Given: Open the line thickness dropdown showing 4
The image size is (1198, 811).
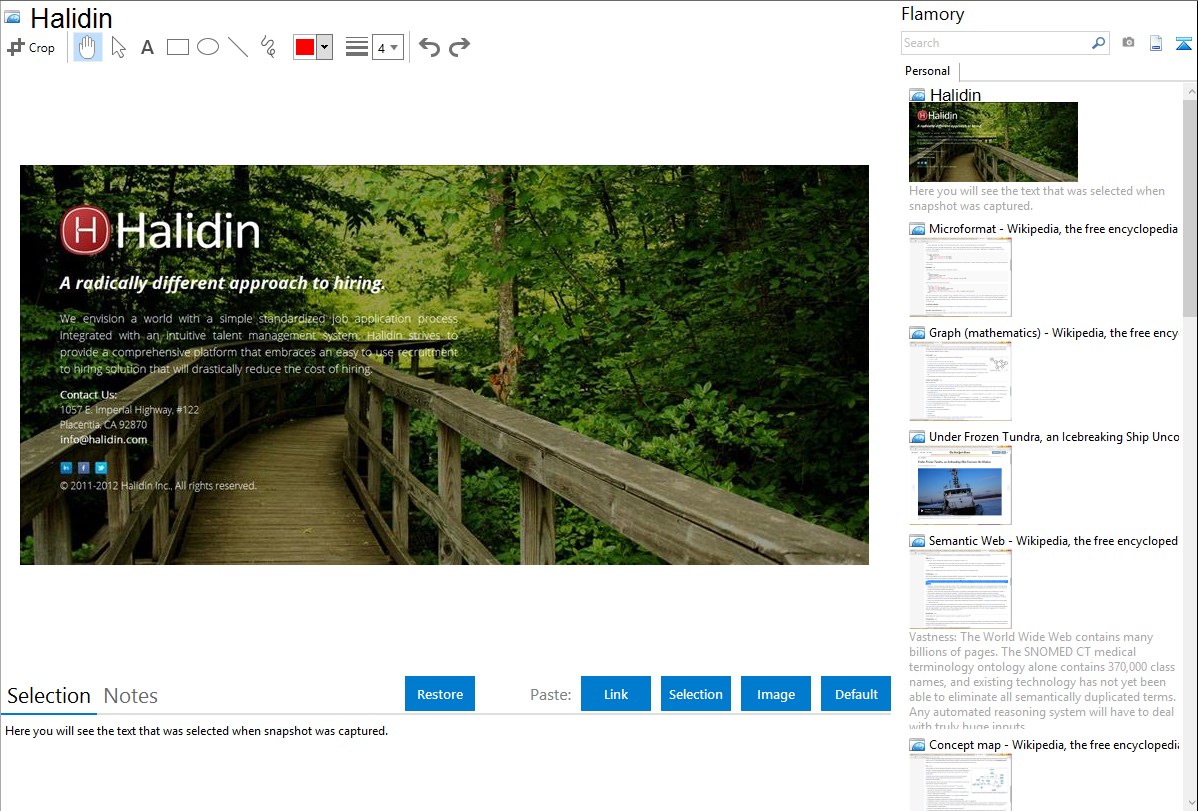Looking at the screenshot, I should click(387, 47).
